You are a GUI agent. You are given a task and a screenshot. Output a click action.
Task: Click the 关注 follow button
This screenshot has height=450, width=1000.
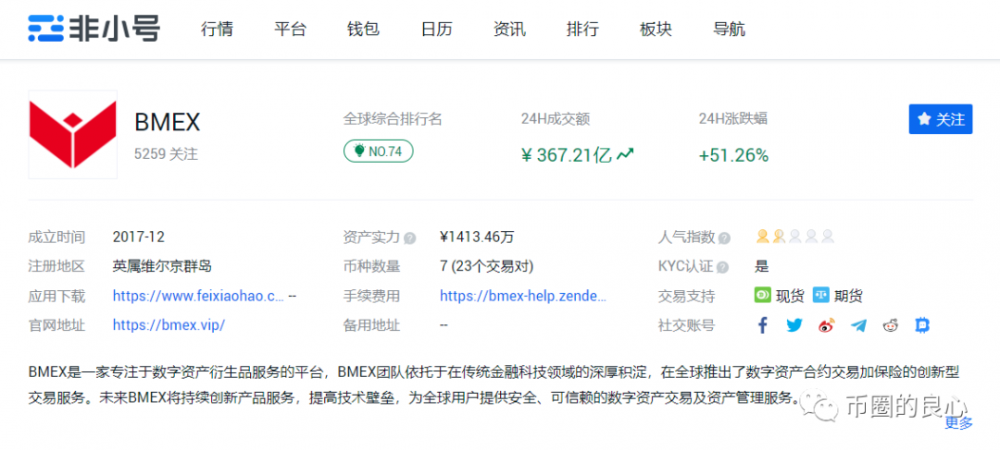pos(940,119)
